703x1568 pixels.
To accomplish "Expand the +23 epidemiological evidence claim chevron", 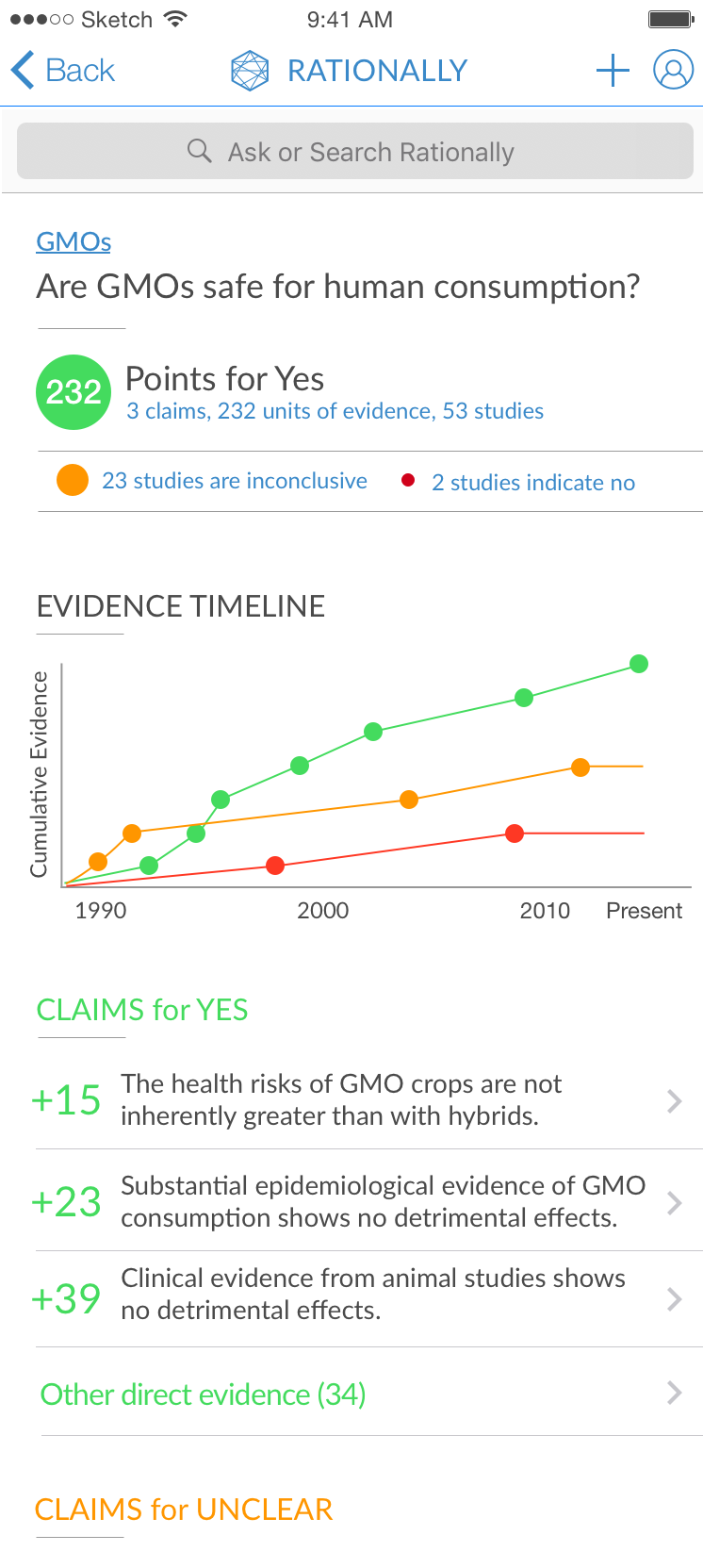I will tap(674, 1202).
